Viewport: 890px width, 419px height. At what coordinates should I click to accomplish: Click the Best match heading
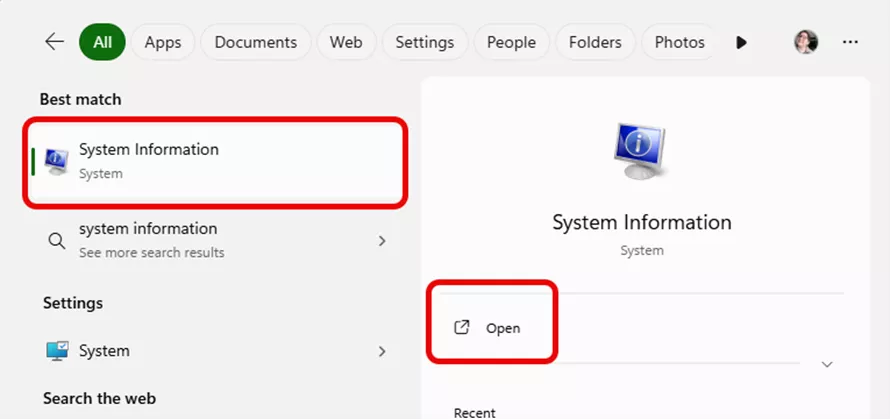[80, 99]
